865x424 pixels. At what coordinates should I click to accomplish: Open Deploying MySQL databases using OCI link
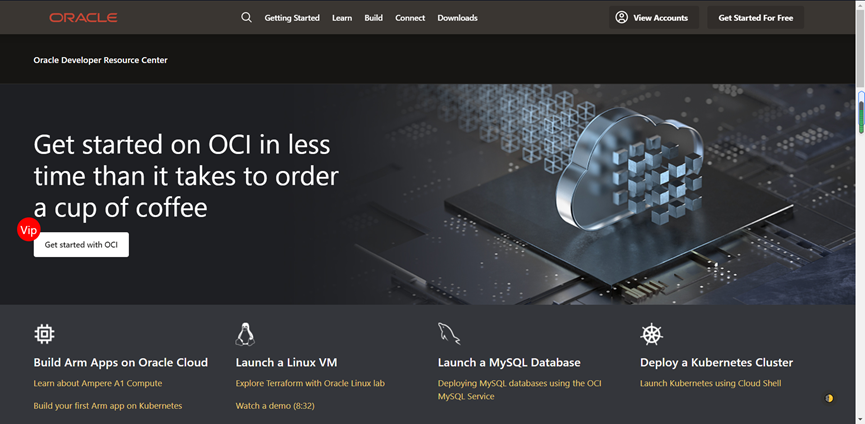[x=519, y=390]
